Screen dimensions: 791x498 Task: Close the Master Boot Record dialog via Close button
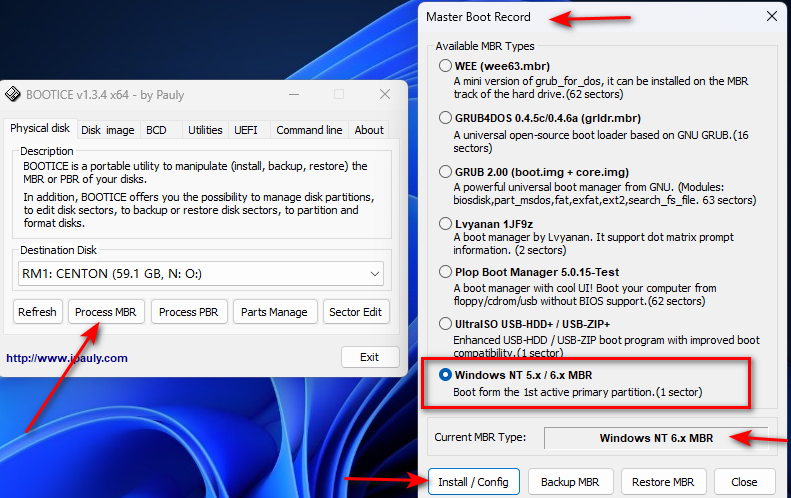[x=744, y=482]
